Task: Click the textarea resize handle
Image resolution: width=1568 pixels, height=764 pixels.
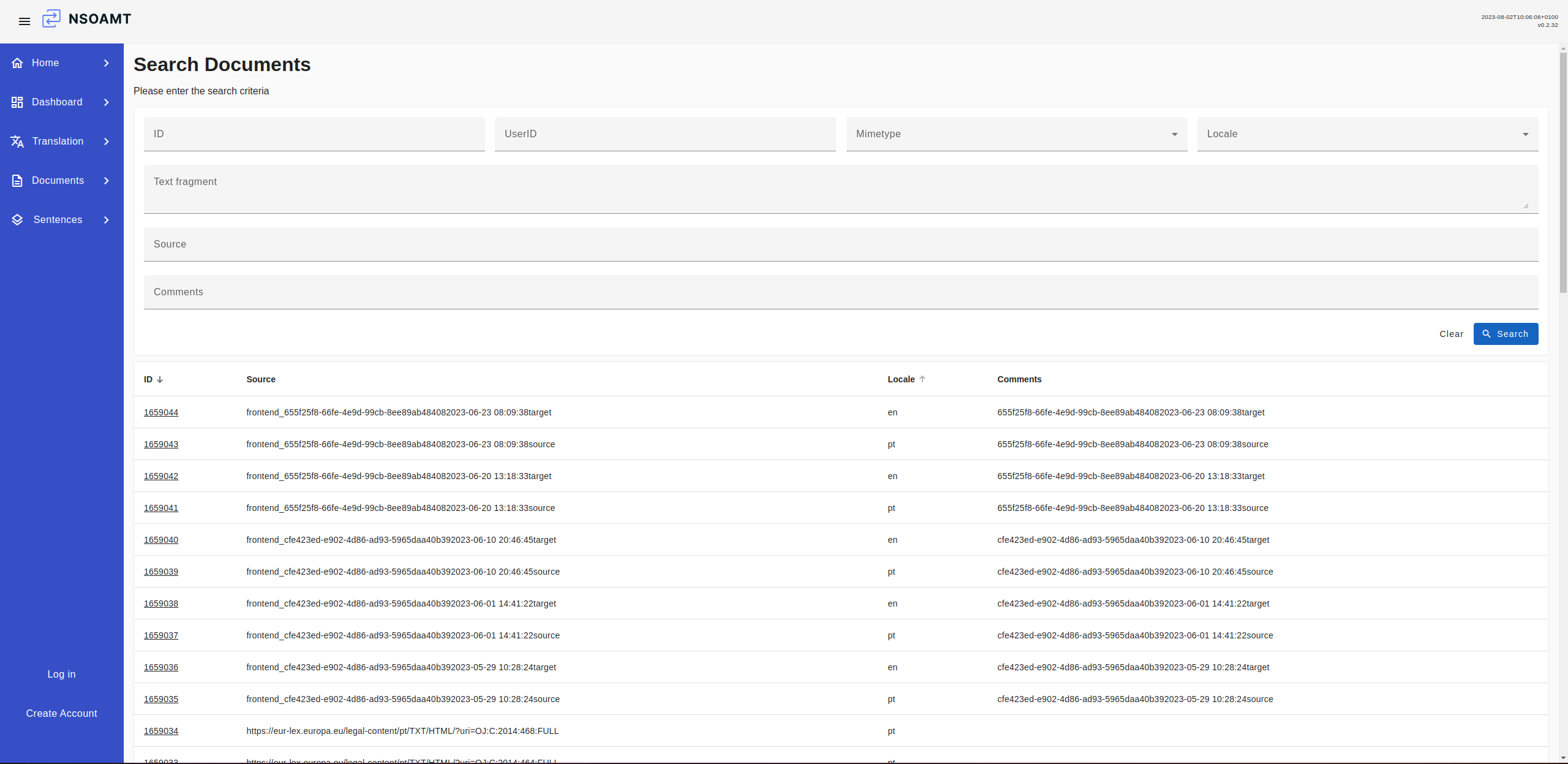Action: tap(1526, 206)
